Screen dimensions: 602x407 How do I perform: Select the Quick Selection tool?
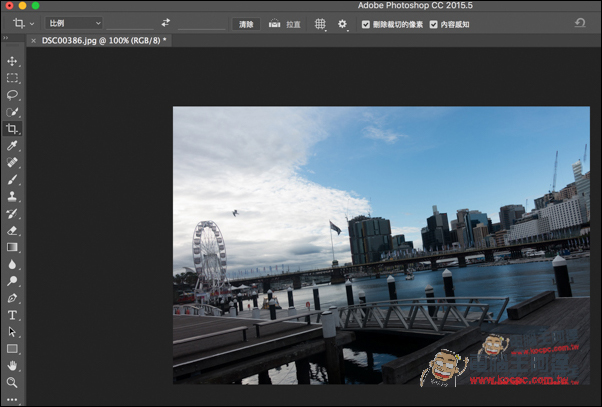click(12, 112)
